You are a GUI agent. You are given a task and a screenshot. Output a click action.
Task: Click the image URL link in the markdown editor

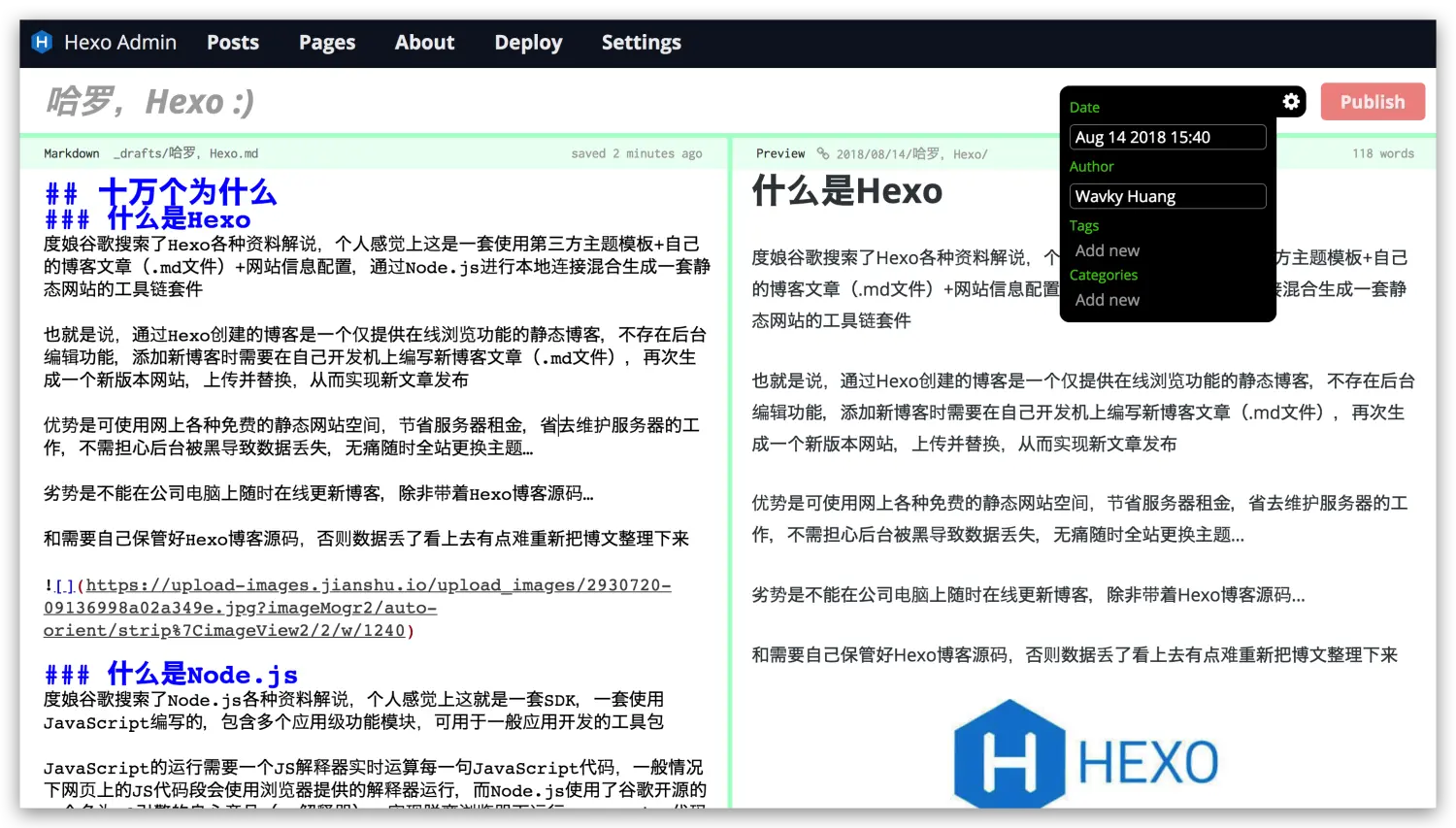pos(357,608)
